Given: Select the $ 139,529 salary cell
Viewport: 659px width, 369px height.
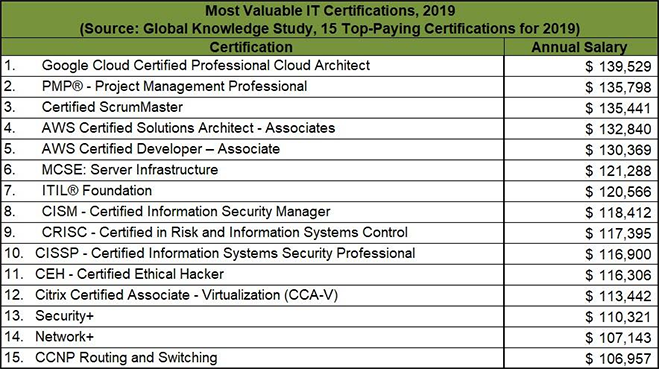Looking at the screenshot, I should point(581,66).
